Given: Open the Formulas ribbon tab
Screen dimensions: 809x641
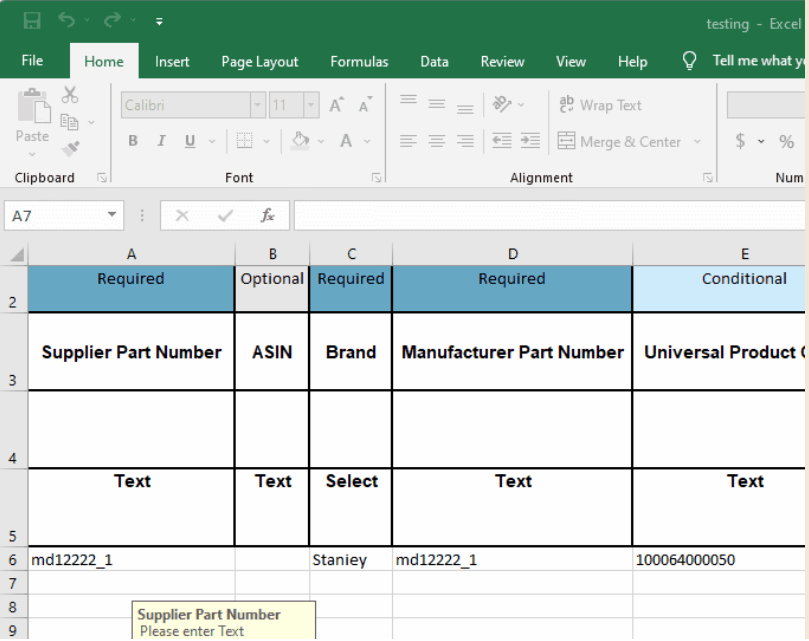Looking at the screenshot, I should (359, 61).
